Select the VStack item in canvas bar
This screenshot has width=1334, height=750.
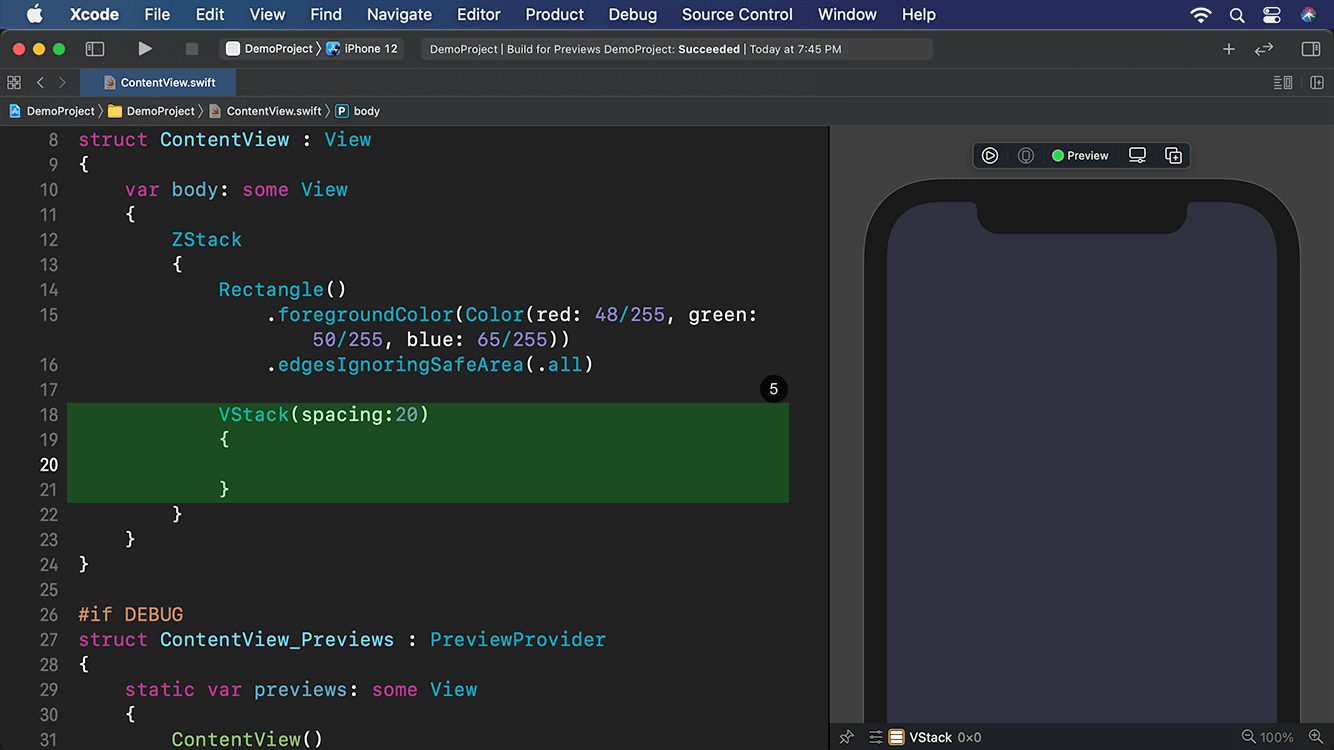921,737
